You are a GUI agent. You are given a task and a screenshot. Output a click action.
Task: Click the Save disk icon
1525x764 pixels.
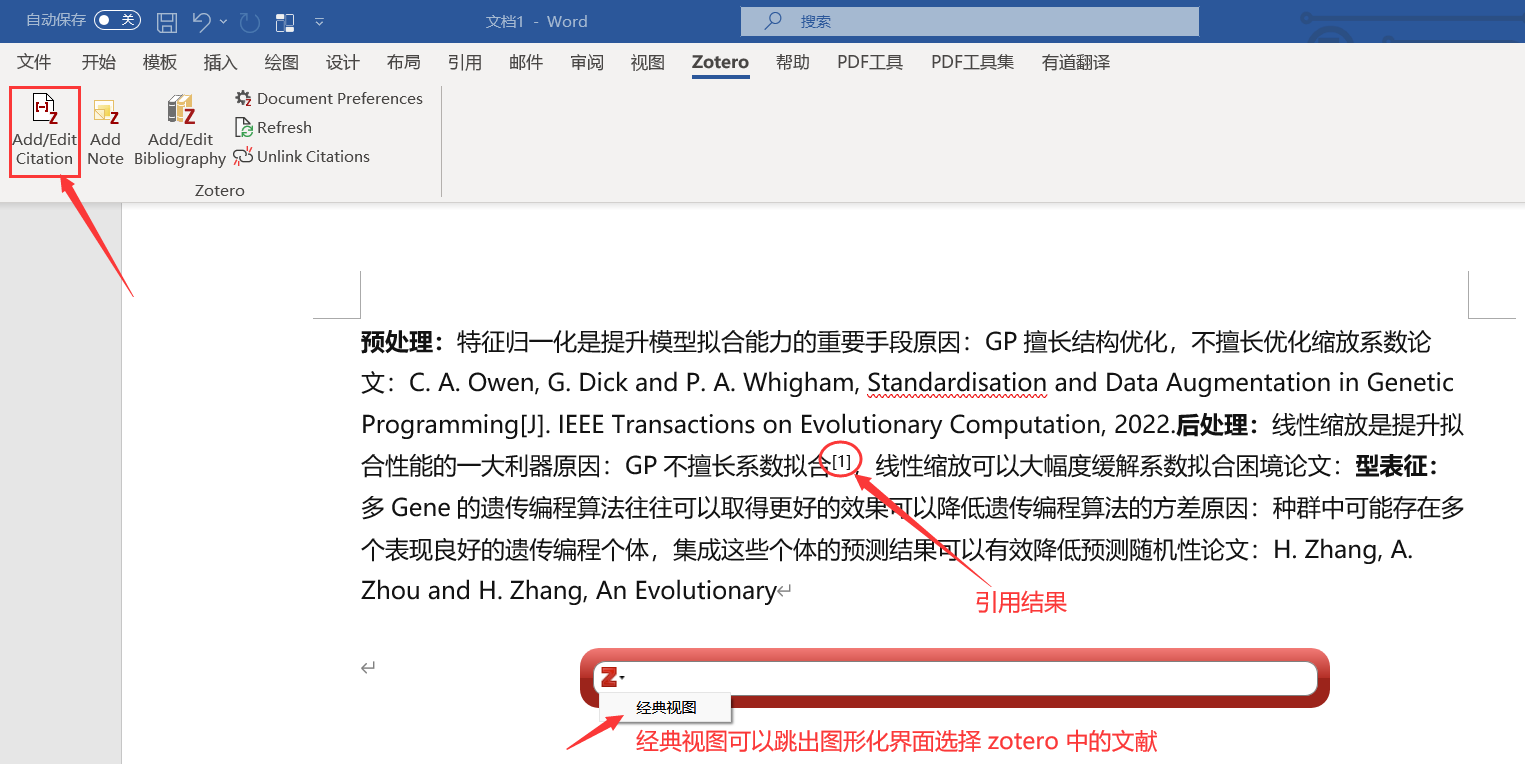(x=168, y=21)
